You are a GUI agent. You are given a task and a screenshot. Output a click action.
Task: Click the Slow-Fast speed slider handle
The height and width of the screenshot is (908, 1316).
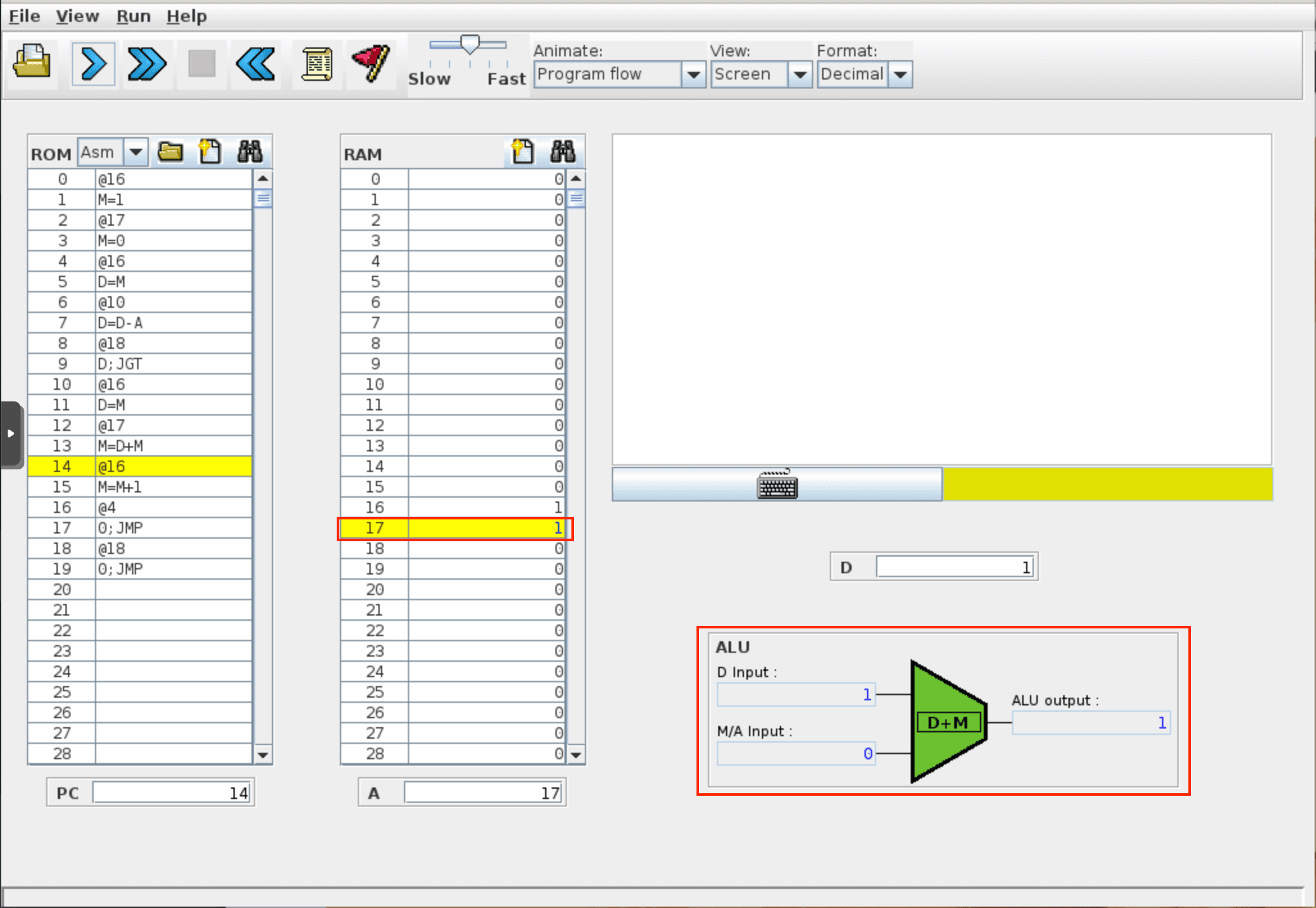point(470,44)
